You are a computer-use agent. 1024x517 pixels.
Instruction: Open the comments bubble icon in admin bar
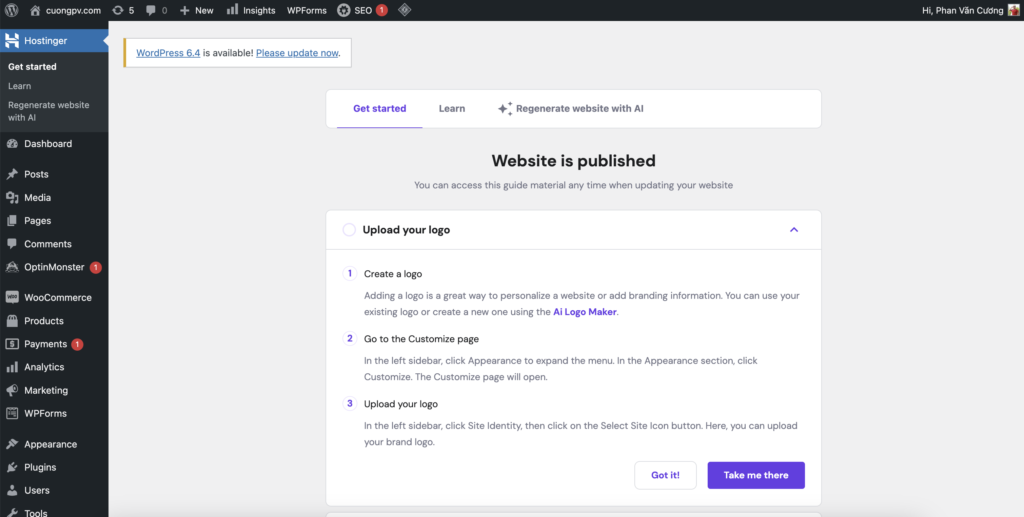point(151,10)
